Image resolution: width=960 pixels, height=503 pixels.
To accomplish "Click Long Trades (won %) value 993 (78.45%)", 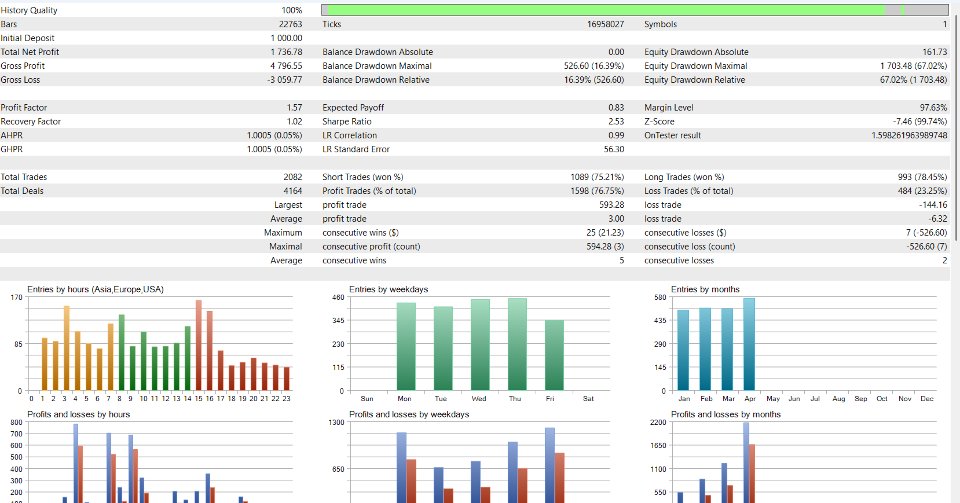I will 922,177.
